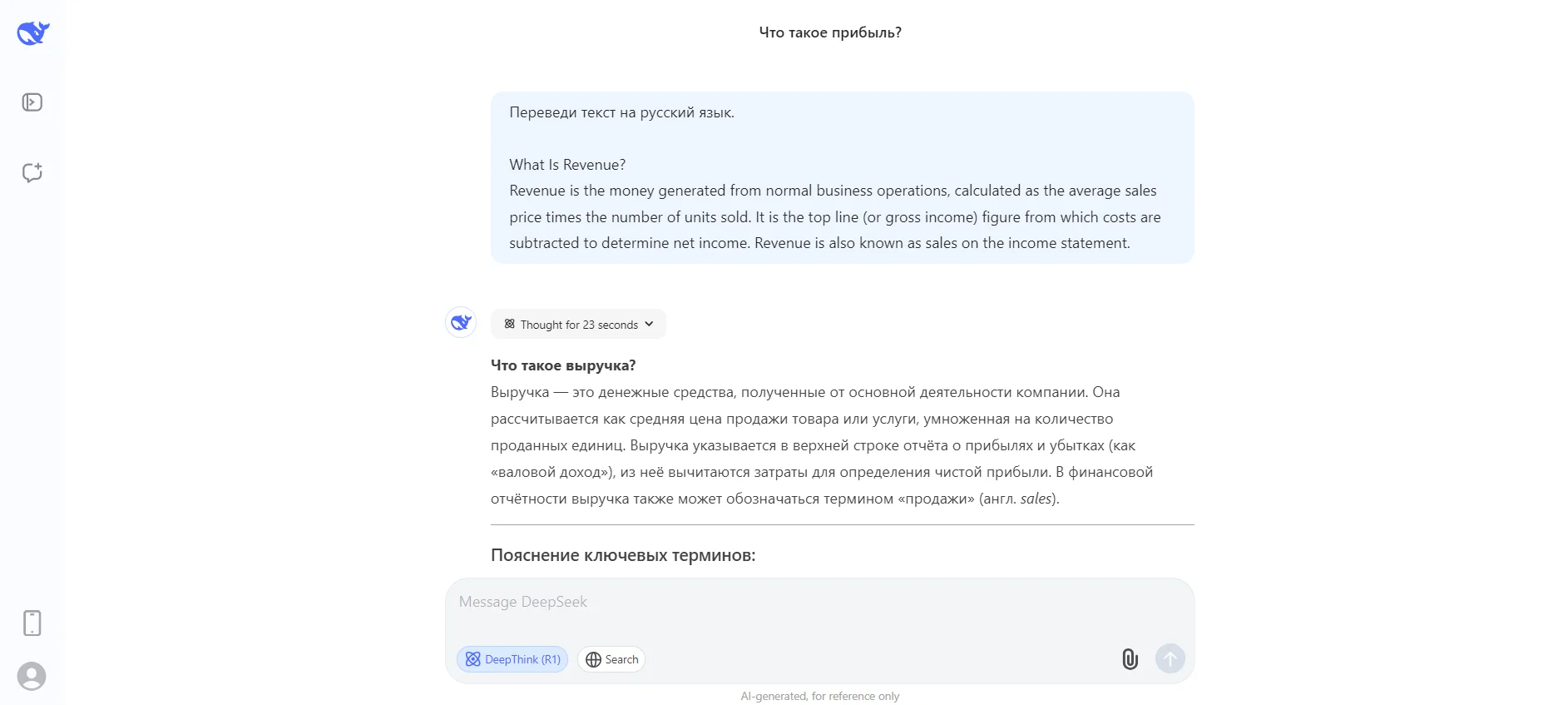Click the user message 'Переведи текст на русский язык.'
This screenshot has width=1568, height=705.
pos(621,112)
